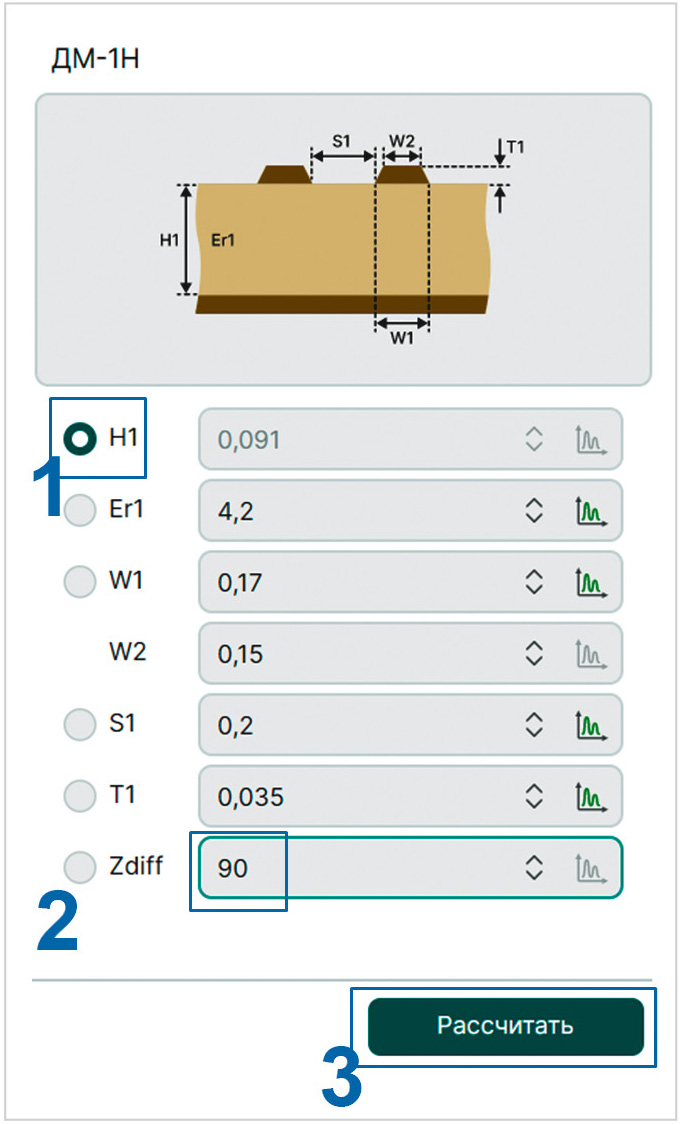680x1125 pixels.
Task: Click the microstrip cross-section diagram
Action: [344, 240]
